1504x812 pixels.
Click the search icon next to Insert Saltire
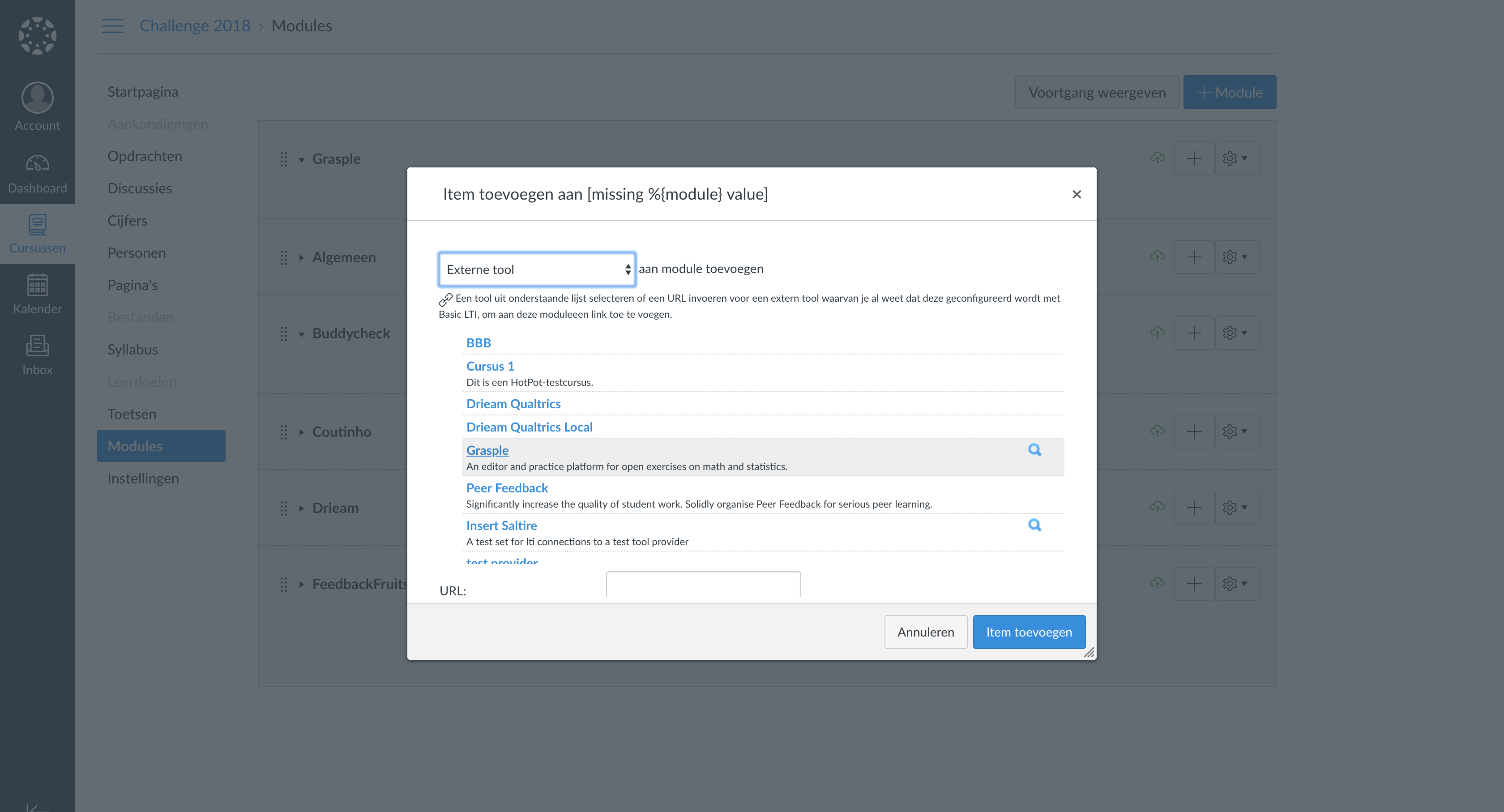tap(1034, 525)
